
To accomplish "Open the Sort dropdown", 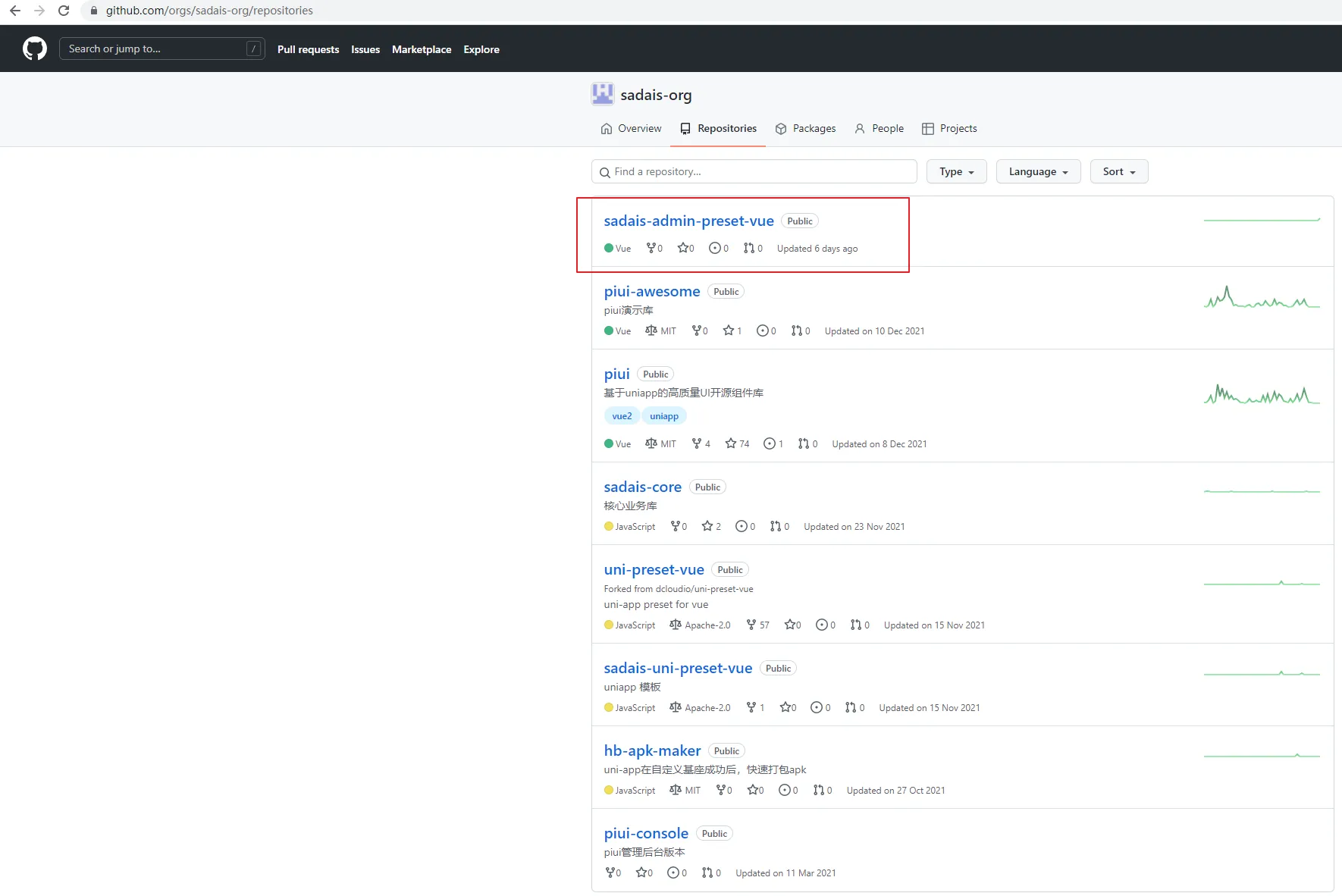I will point(1118,171).
